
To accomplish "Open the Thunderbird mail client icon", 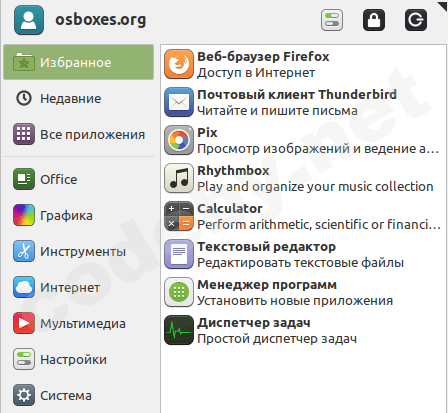I will click(179, 102).
